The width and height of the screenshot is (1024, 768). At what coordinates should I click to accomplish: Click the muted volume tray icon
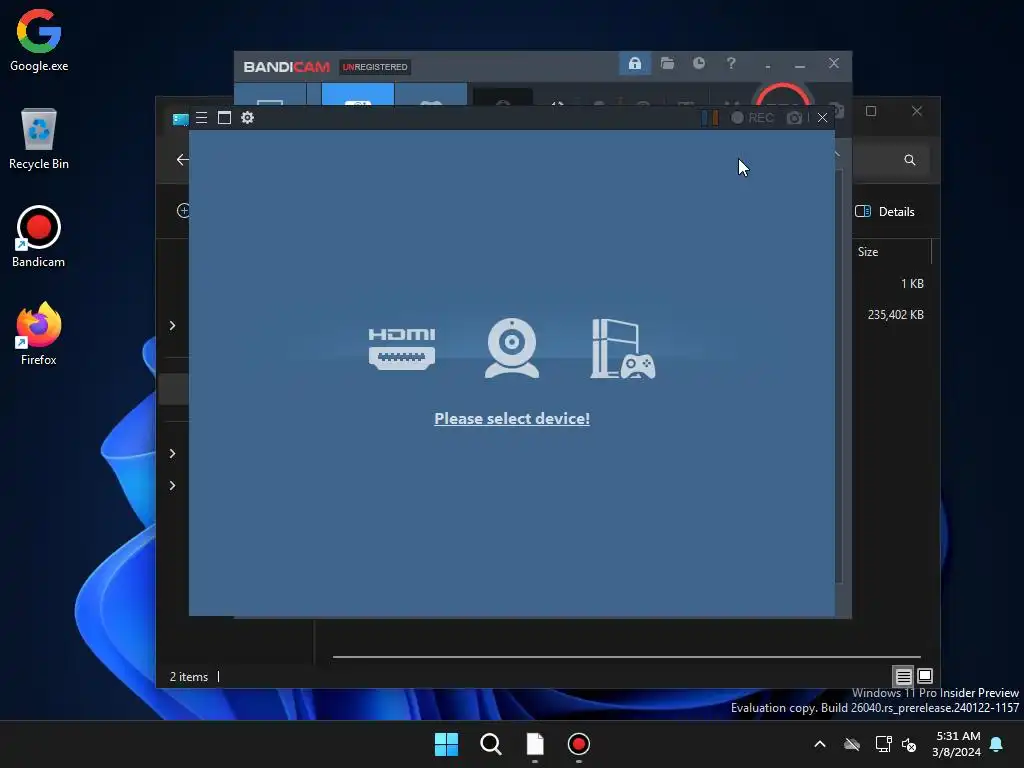click(909, 744)
